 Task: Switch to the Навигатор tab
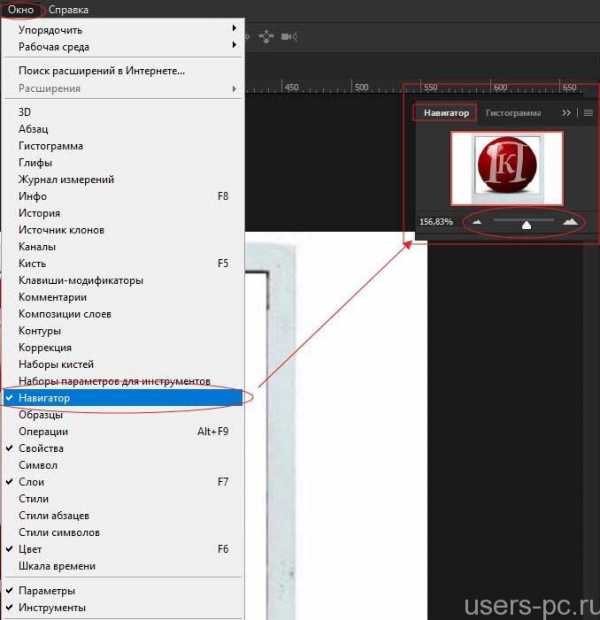[x=446, y=113]
